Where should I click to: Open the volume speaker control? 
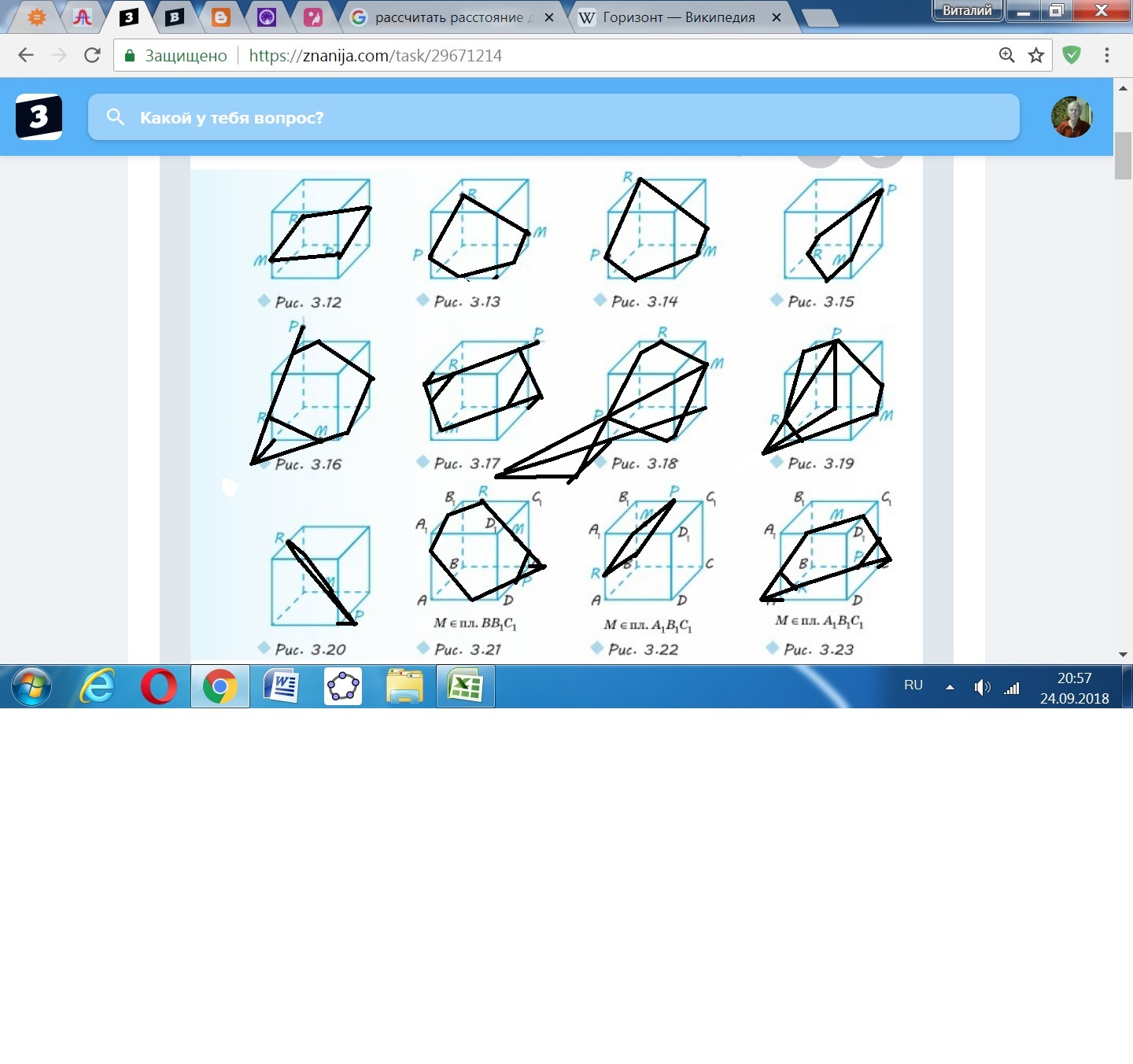(x=982, y=687)
